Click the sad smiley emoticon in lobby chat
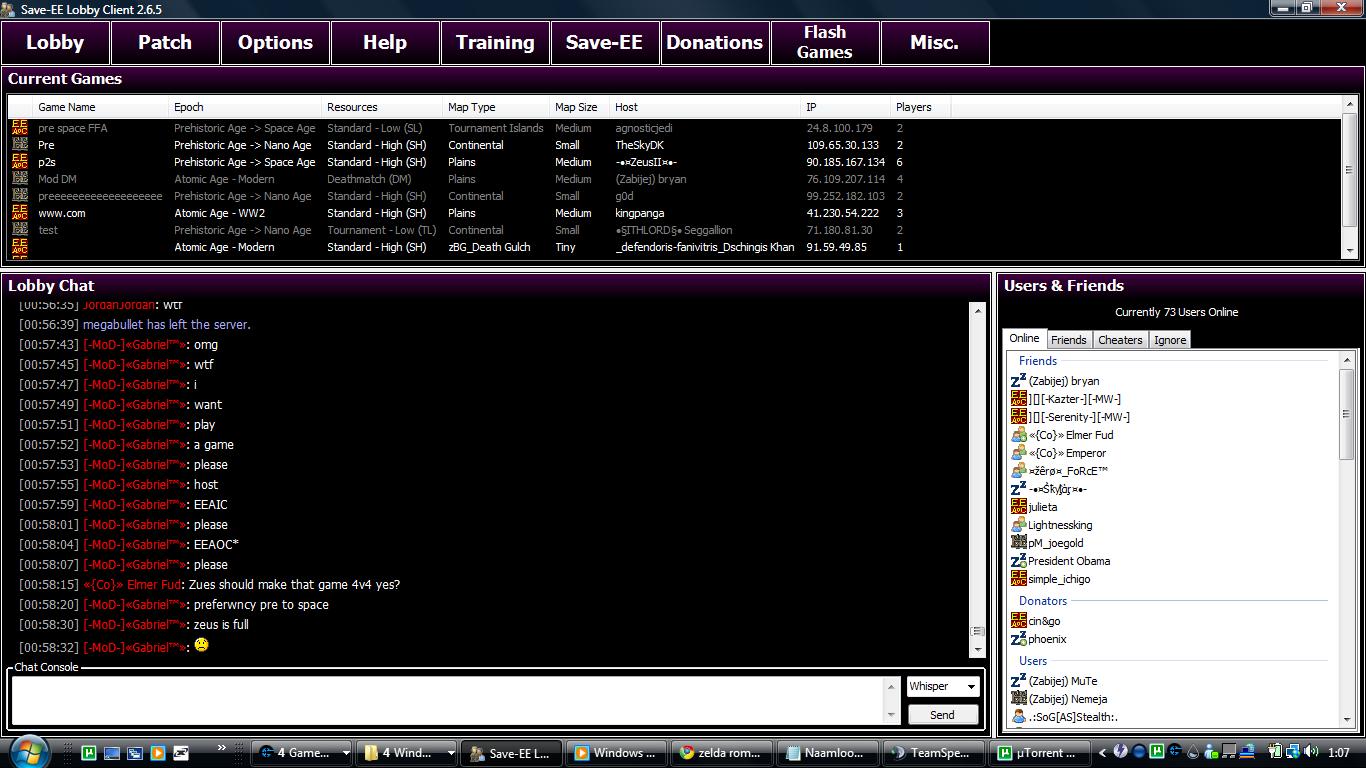The width and height of the screenshot is (1366, 768). [201, 646]
